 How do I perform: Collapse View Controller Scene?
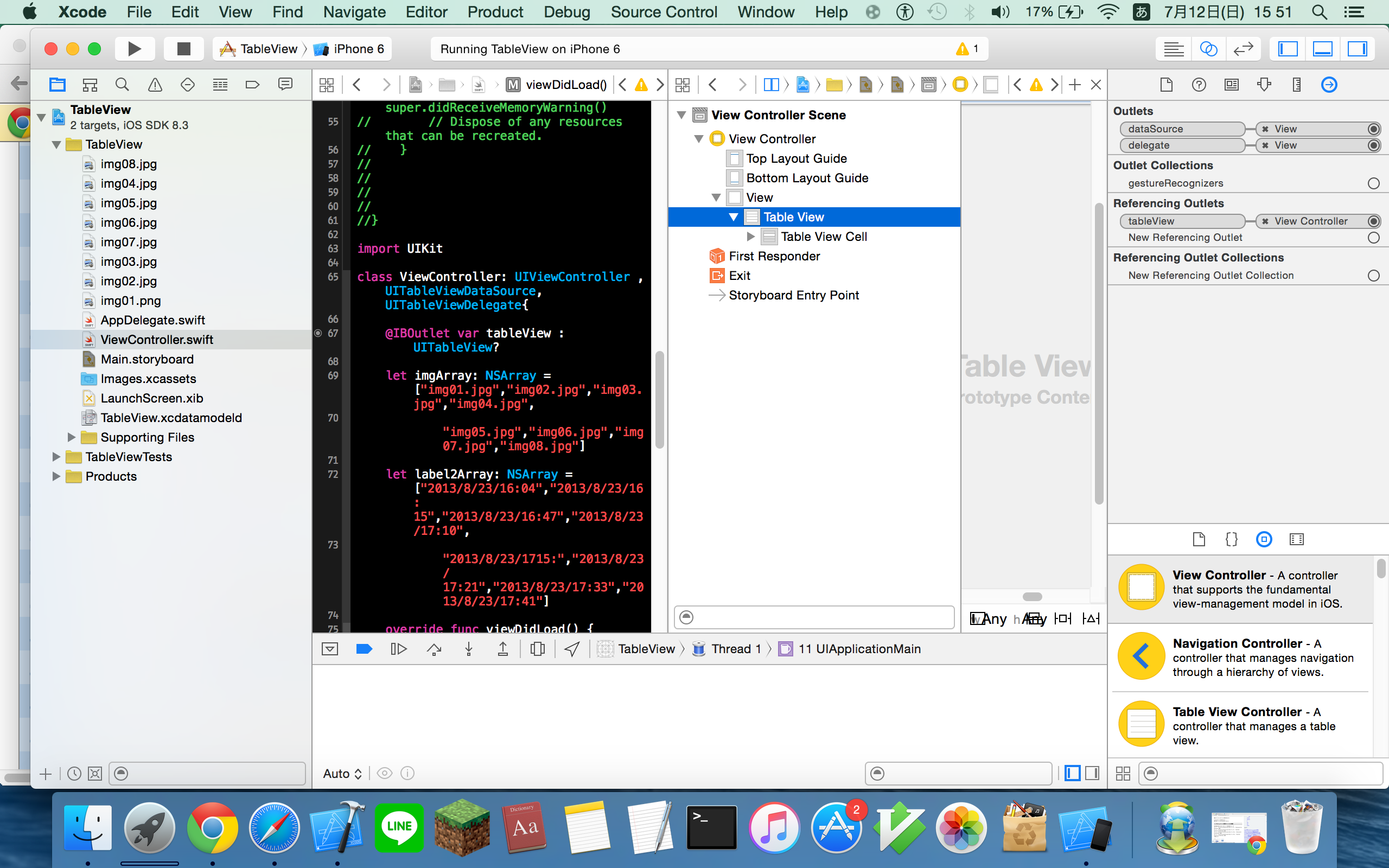coord(682,115)
